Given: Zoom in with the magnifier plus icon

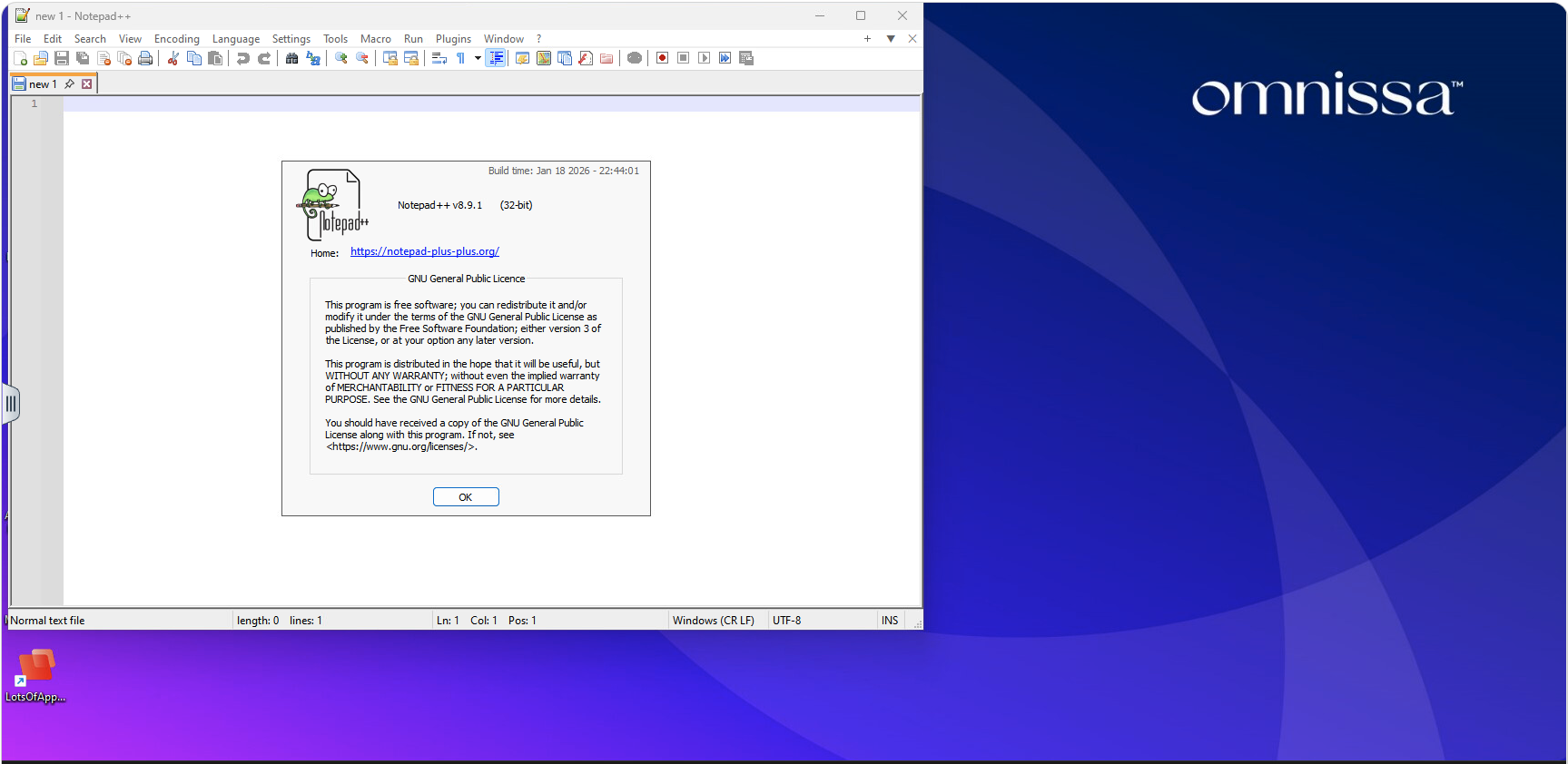Looking at the screenshot, I should [340, 58].
